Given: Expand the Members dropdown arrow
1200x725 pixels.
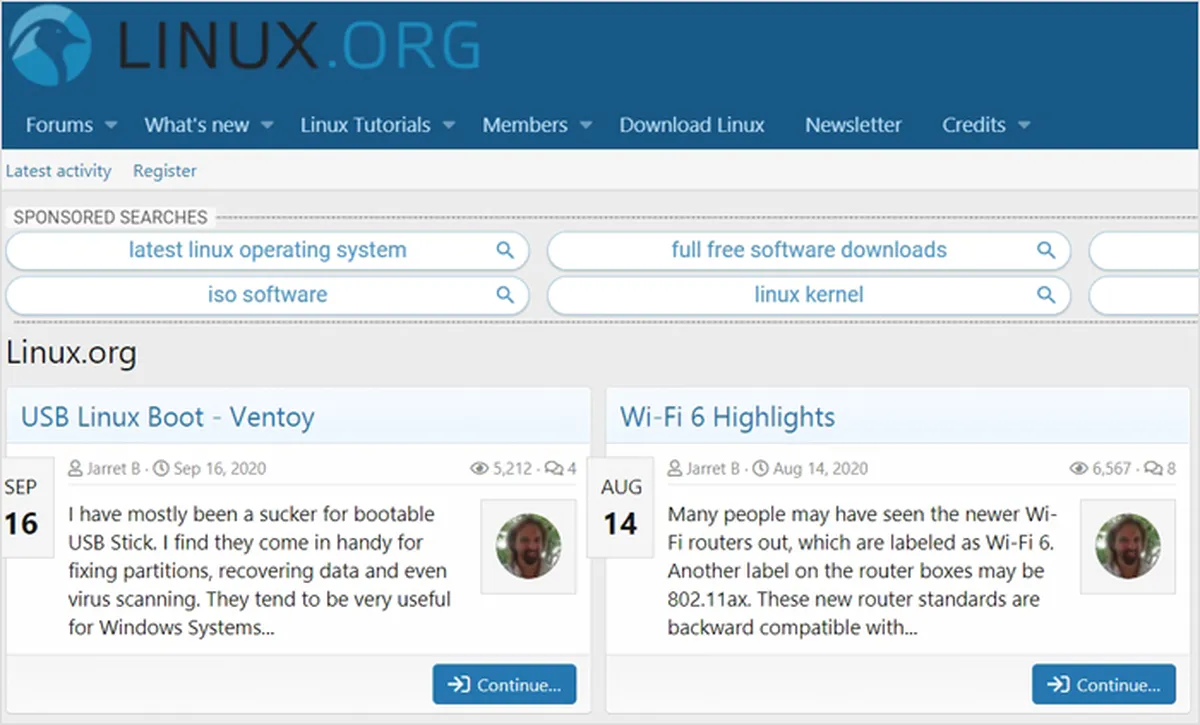Looking at the screenshot, I should [x=586, y=126].
